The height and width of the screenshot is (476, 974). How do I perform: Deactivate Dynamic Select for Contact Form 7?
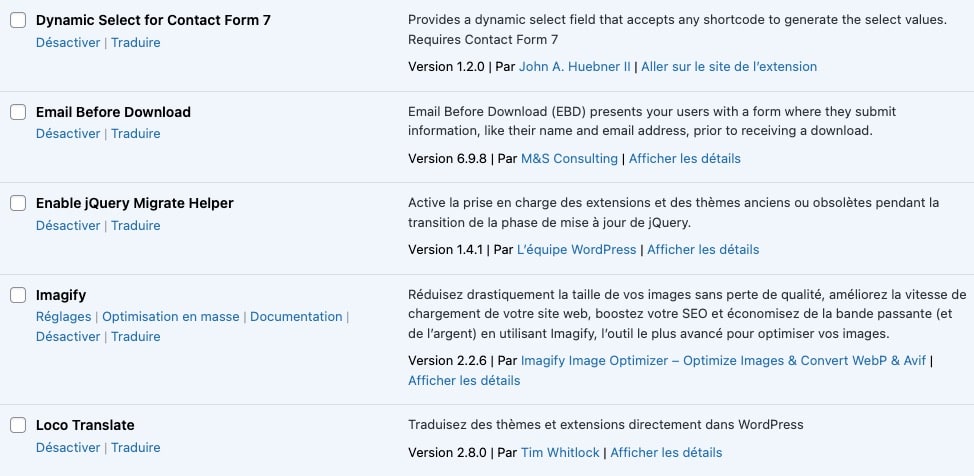pos(68,42)
